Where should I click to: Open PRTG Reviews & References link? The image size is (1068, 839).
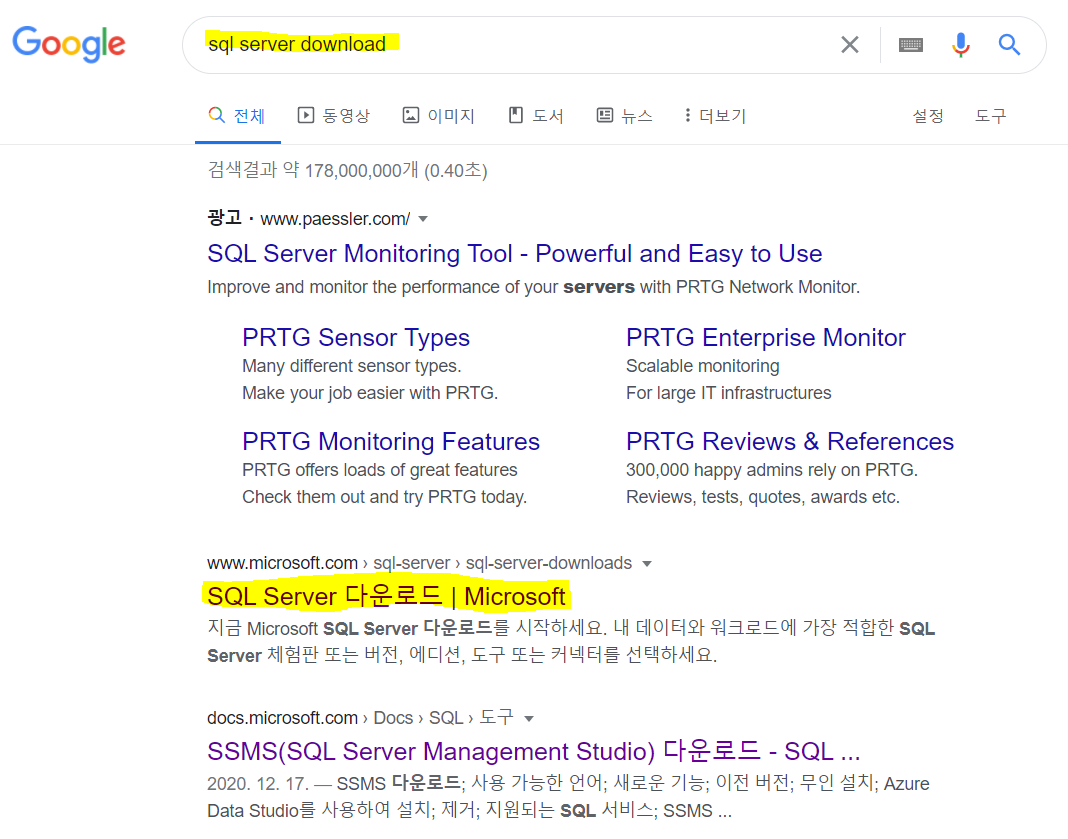(x=789, y=441)
